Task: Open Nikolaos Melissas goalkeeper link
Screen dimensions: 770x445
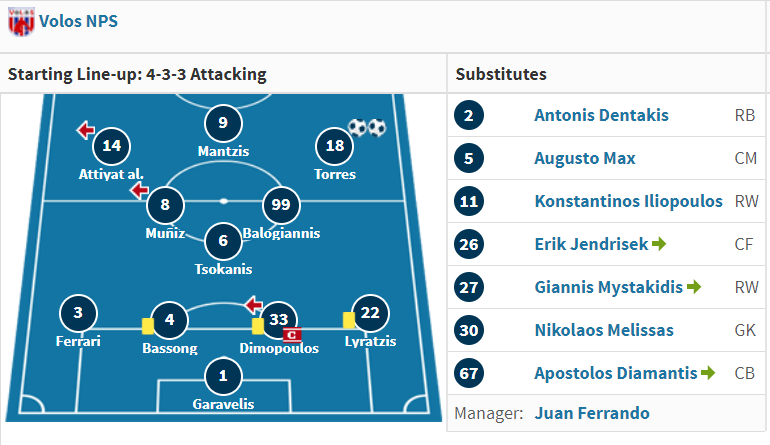Action: 604,330
